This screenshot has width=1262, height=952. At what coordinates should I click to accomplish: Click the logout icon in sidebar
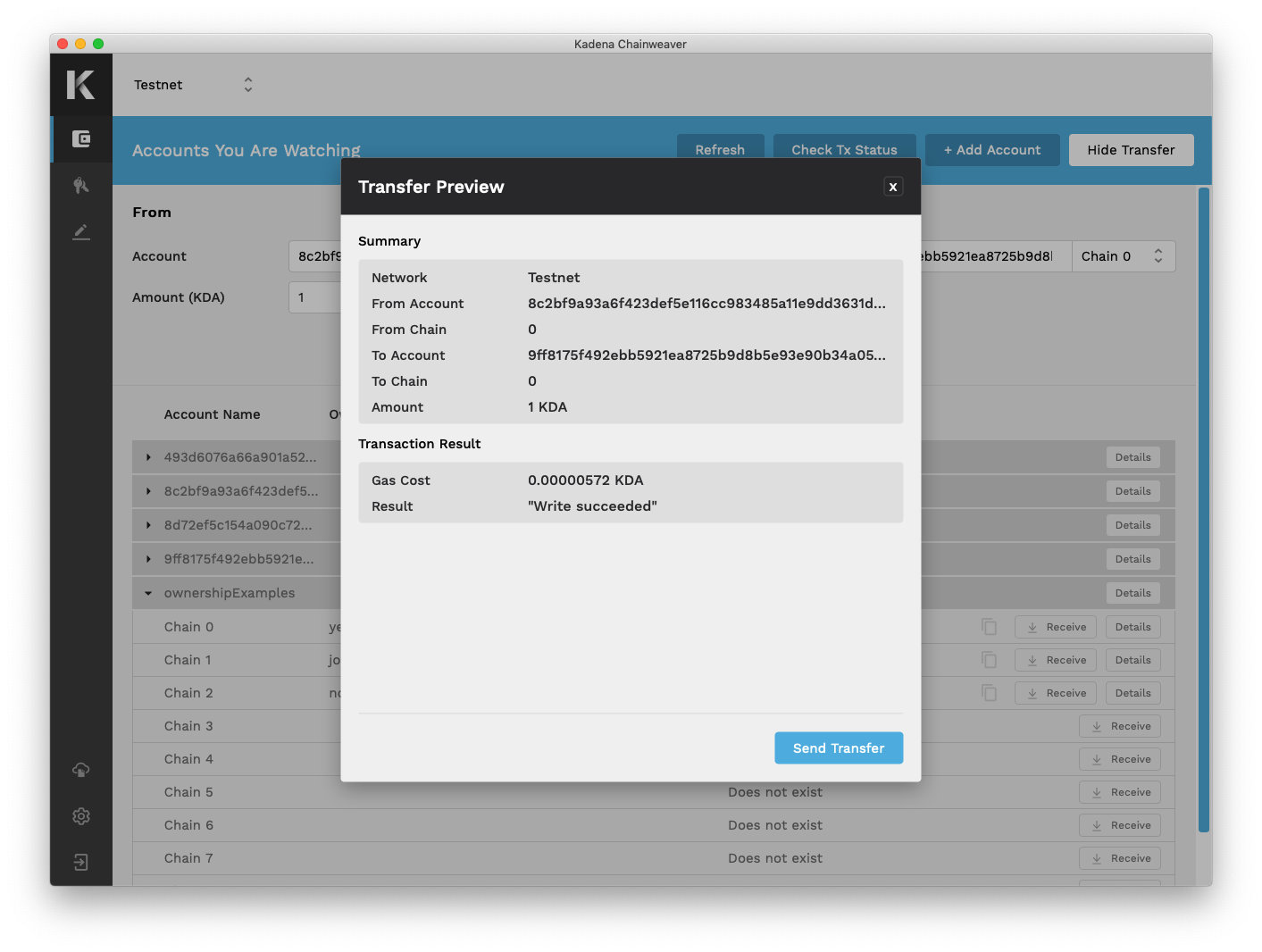pyautogui.click(x=81, y=862)
